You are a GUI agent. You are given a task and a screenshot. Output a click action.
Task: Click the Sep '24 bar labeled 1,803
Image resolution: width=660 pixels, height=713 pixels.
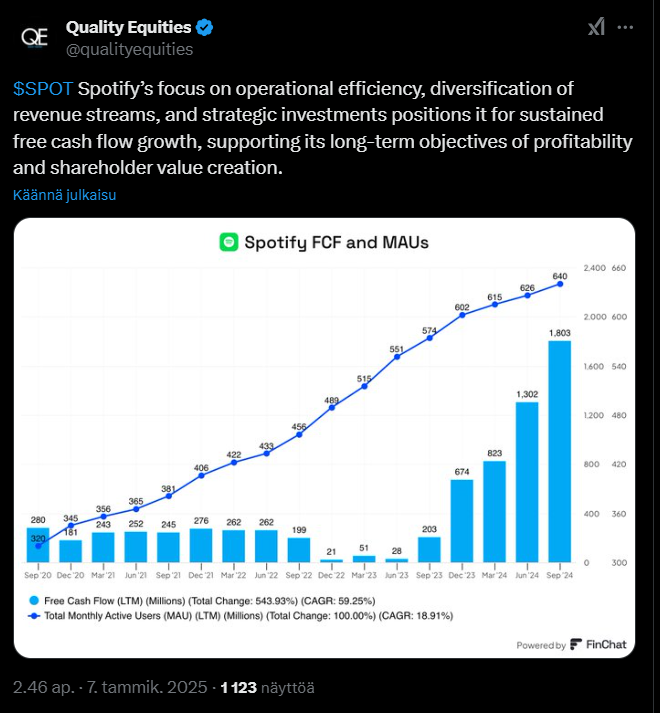559,451
